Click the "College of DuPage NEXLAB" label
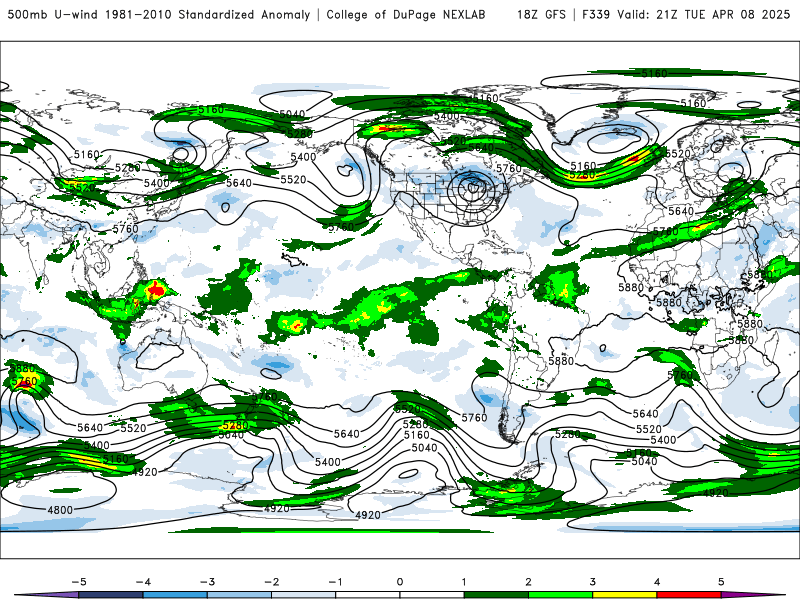The image size is (800, 600). pos(406,15)
